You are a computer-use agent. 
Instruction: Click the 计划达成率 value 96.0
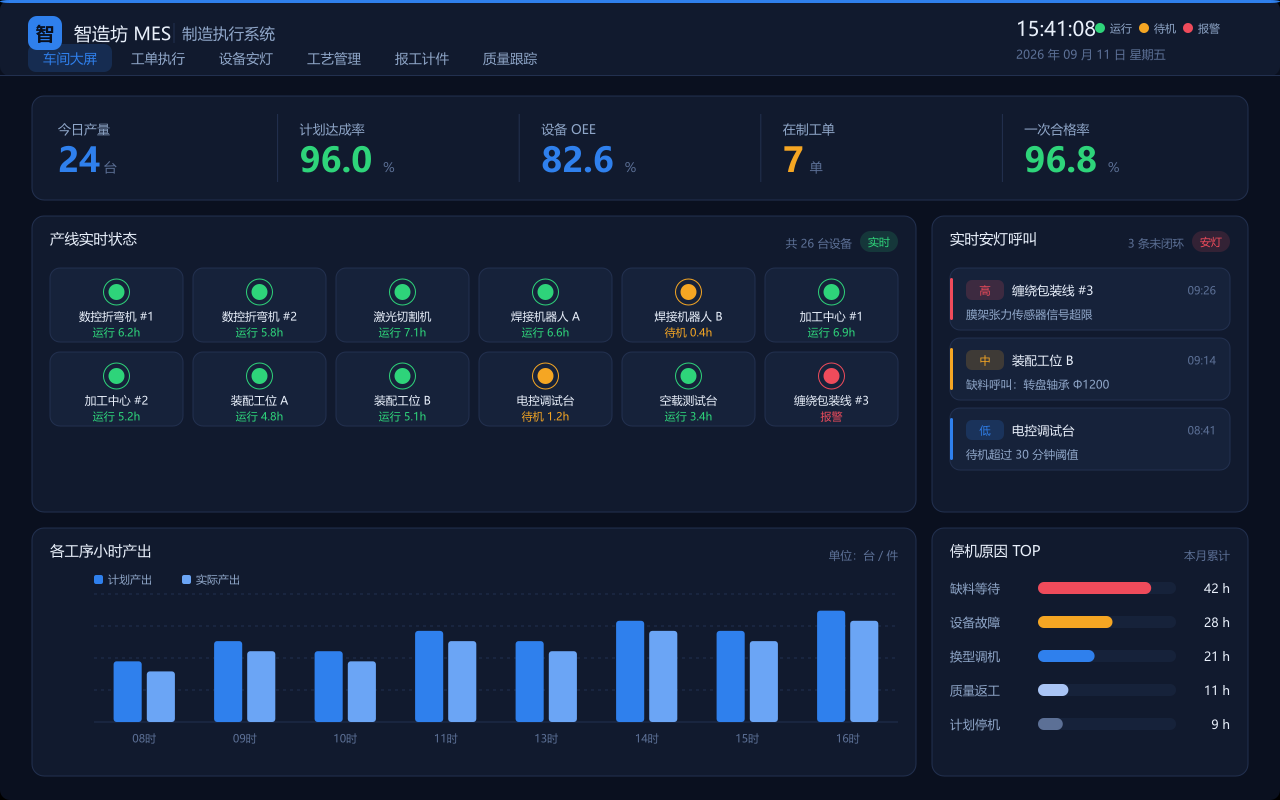pos(336,160)
